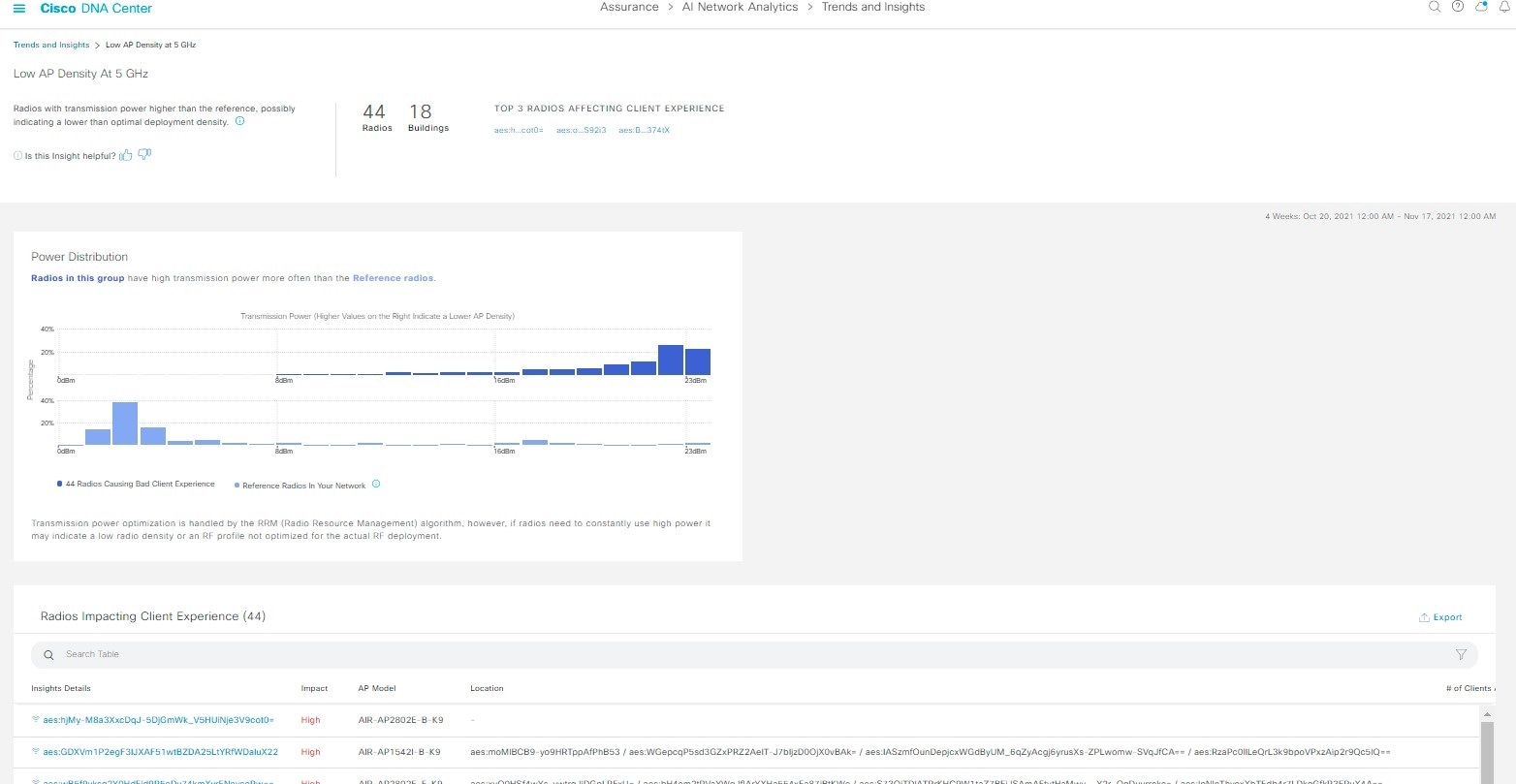Click the Export icon above the table
1516x784 pixels.
coord(1424,617)
